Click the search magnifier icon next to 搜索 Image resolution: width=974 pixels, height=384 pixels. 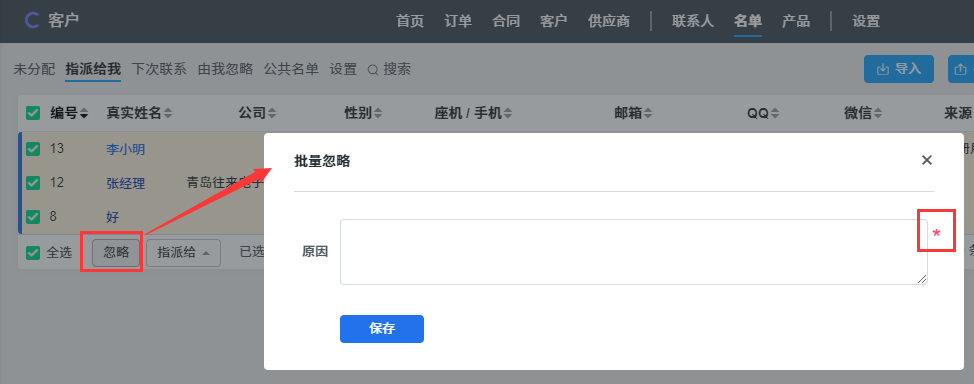pyautogui.click(x=373, y=70)
